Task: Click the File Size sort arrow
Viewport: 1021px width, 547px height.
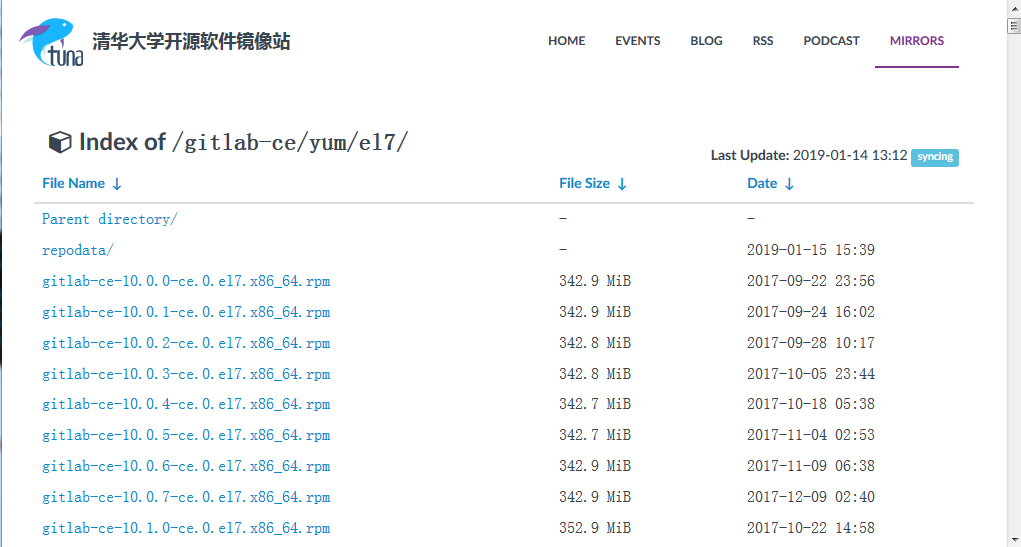Action: click(x=622, y=184)
